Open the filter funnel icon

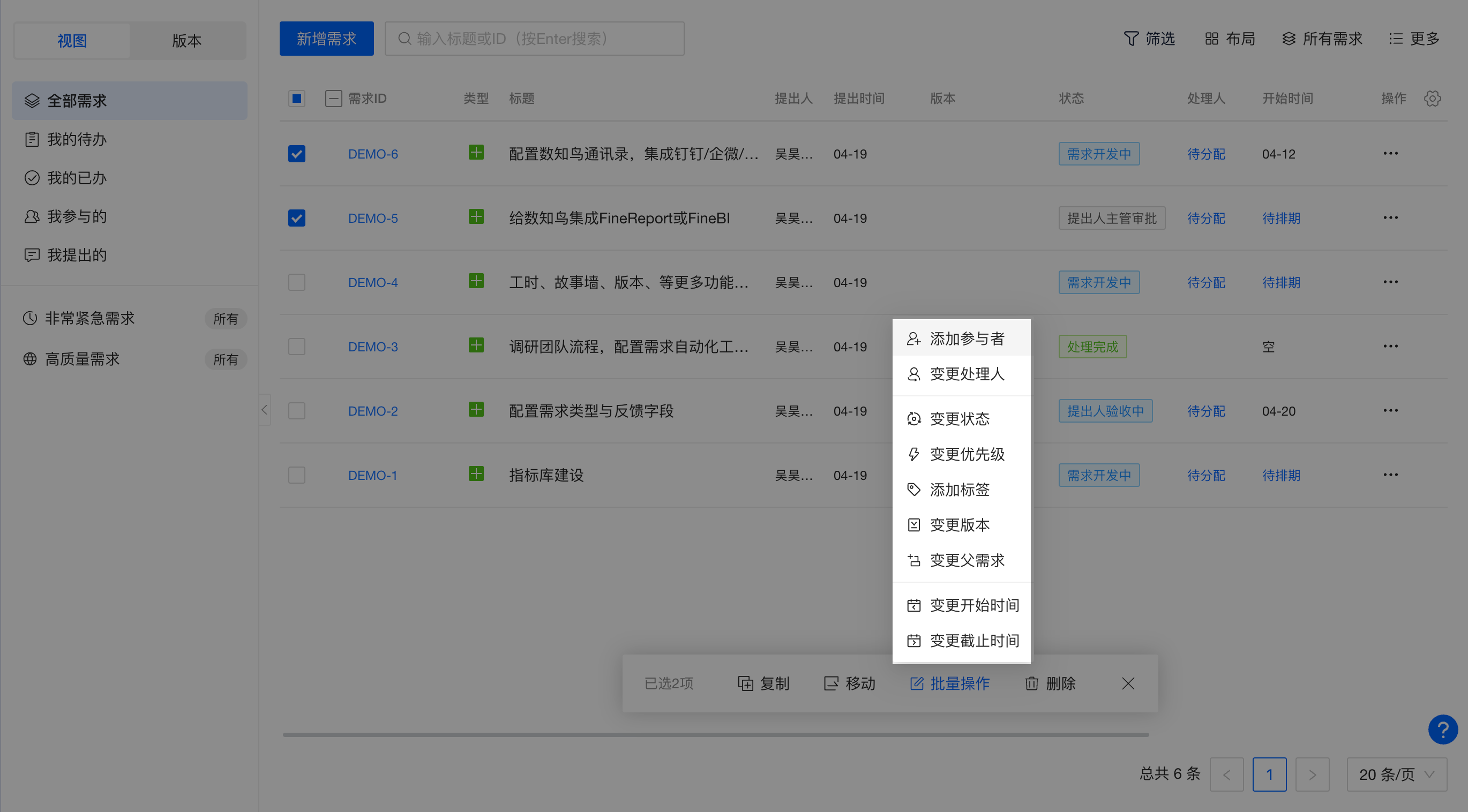click(x=1130, y=39)
